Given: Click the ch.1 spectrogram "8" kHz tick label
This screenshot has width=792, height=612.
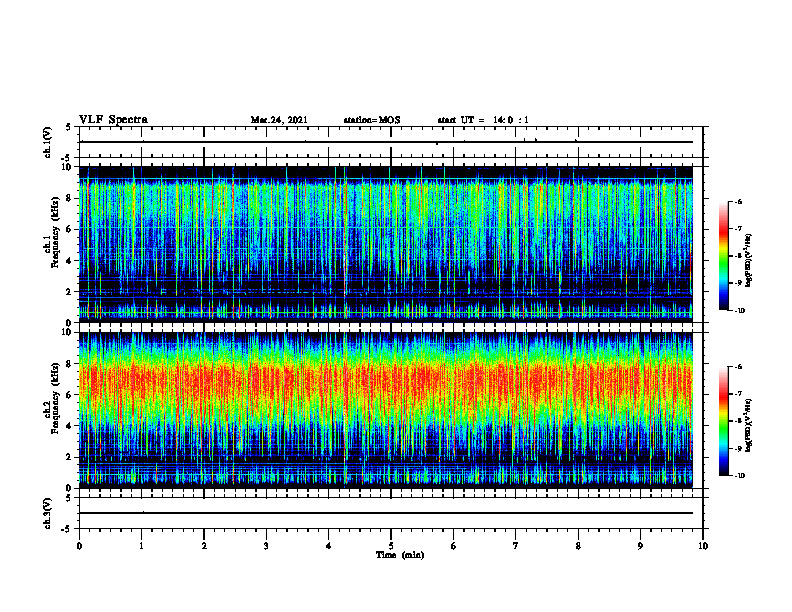Looking at the screenshot, I should [x=69, y=198].
